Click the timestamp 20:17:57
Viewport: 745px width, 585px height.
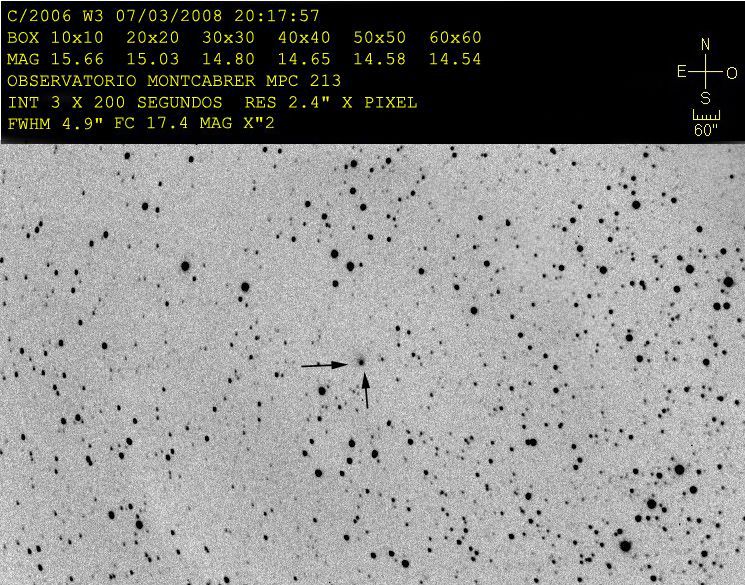pyautogui.click(x=277, y=16)
